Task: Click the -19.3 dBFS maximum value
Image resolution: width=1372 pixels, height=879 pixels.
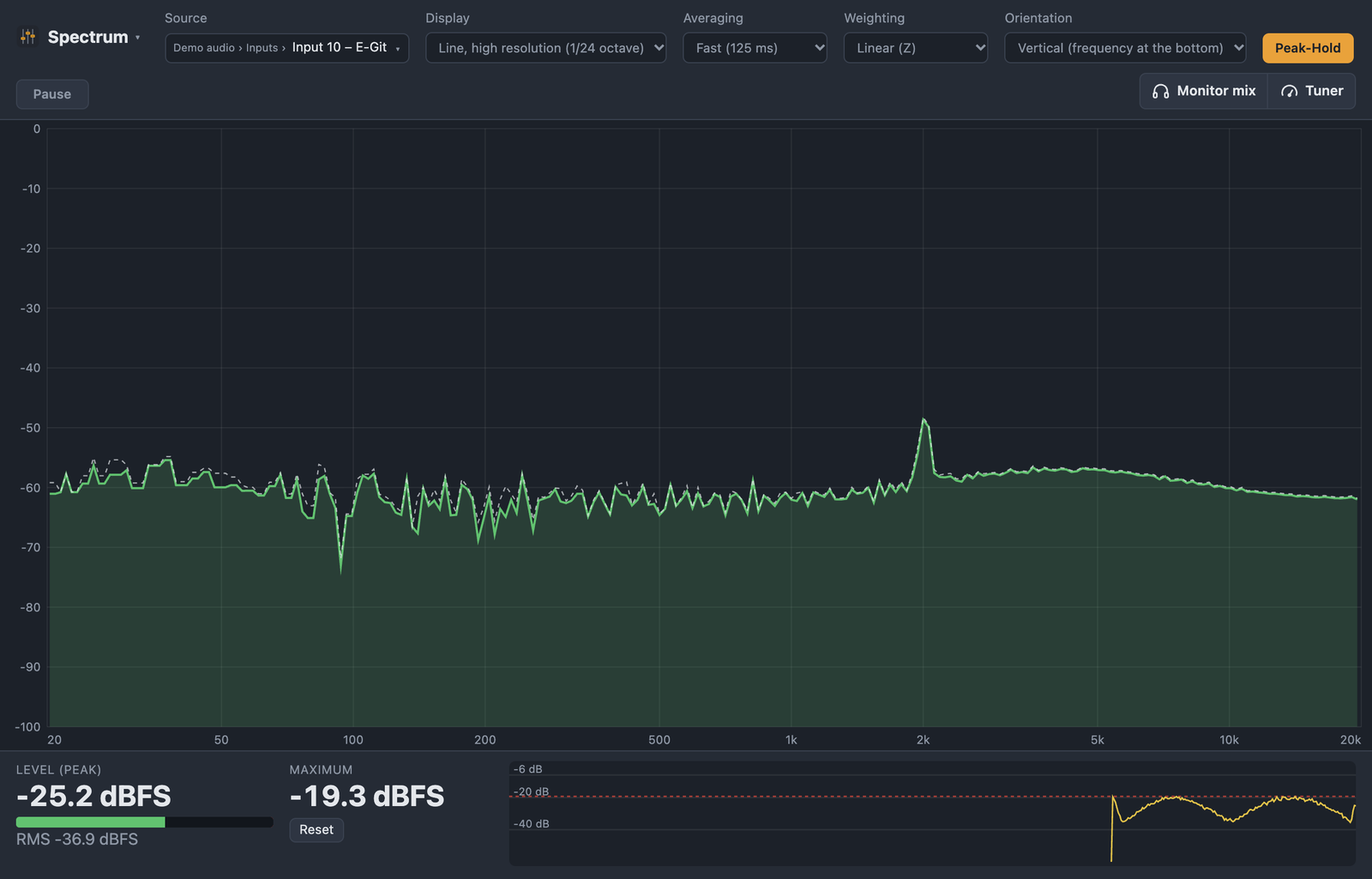Action: tap(367, 796)
